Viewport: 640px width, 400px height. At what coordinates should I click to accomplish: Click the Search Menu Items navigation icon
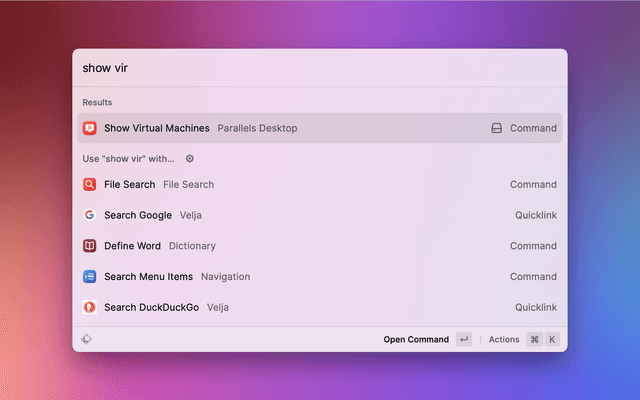(90, 277)
